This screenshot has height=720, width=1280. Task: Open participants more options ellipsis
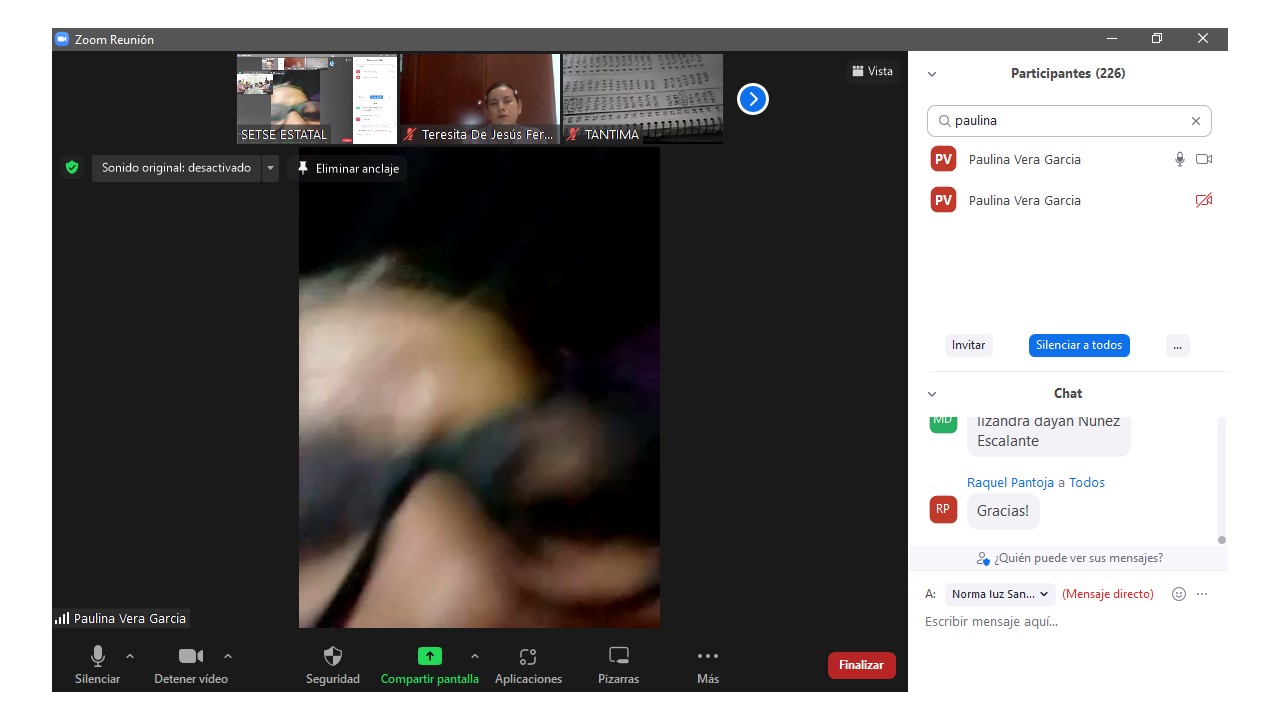pyautogui.click(x=1177, y=345)
